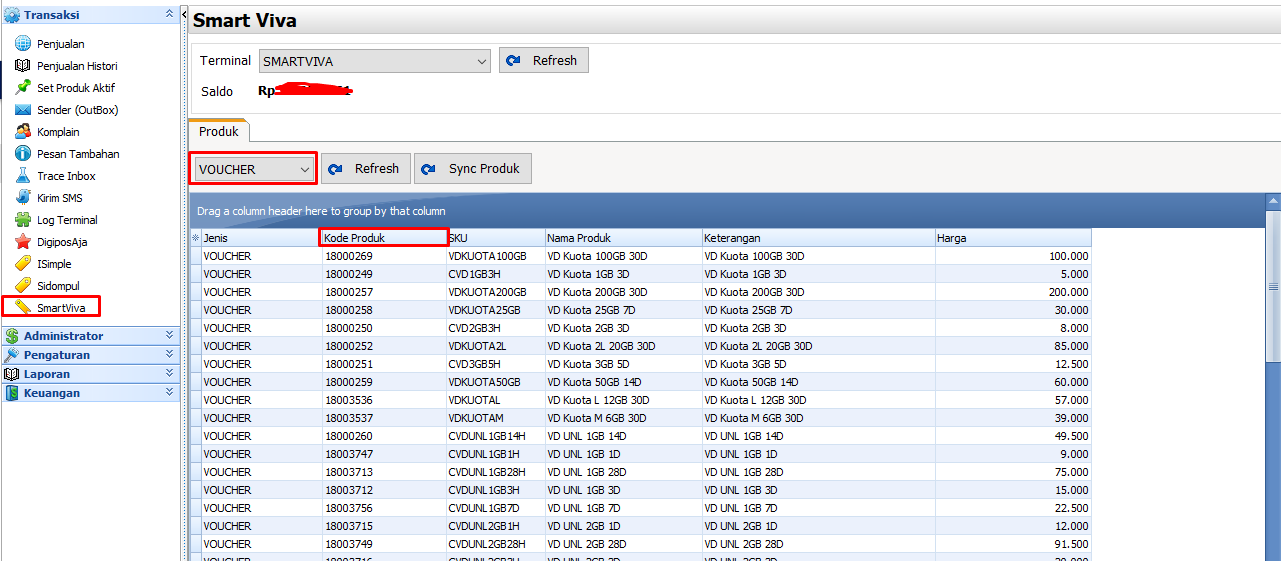This screenshot has width=1281, height=561.
Task: Click the Transaksi gear icon
Action: [x=12, y=15]
